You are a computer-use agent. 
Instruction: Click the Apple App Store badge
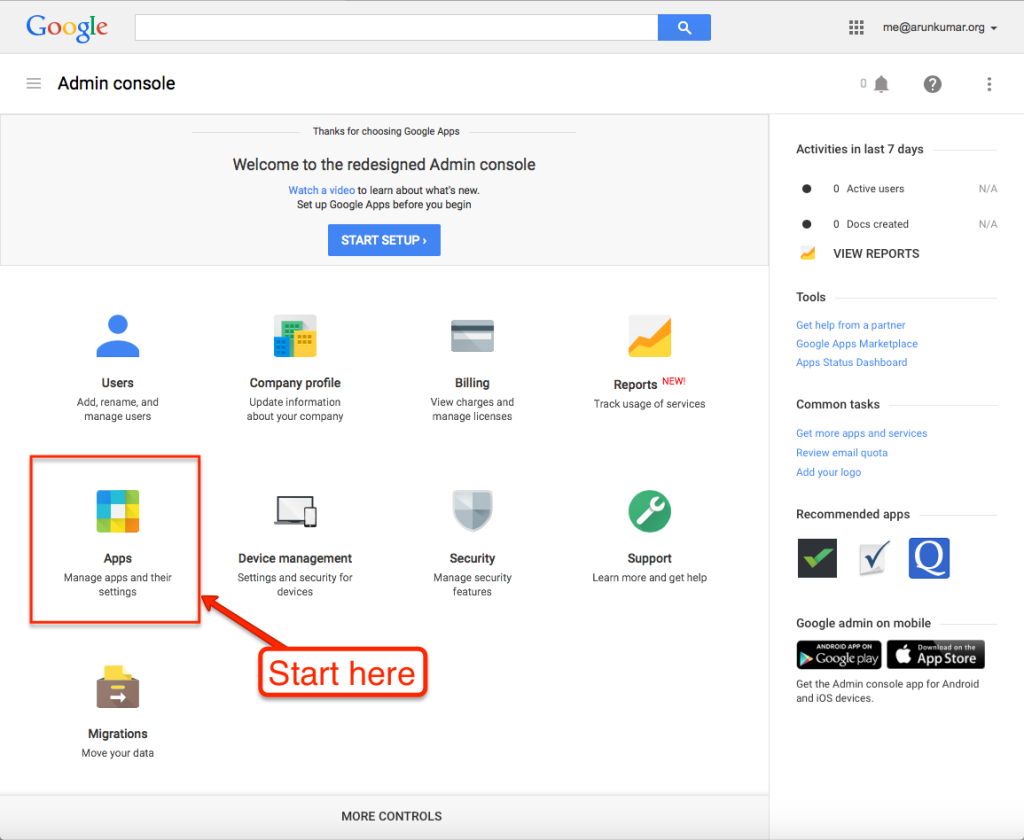pos(936,654)
